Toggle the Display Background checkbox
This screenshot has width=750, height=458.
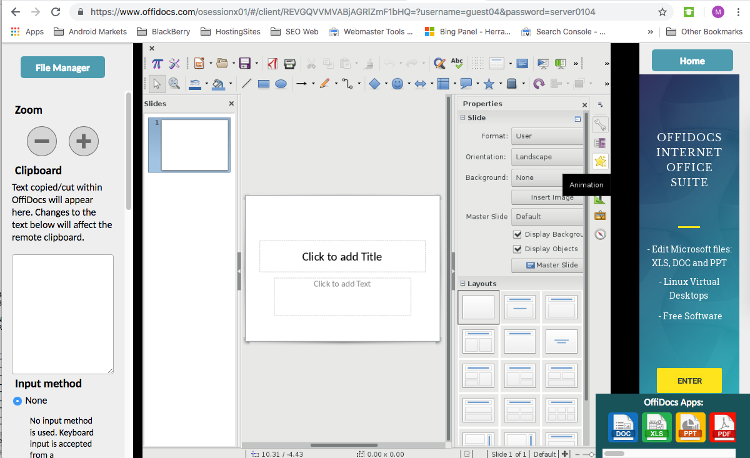(x=518, y=234)
